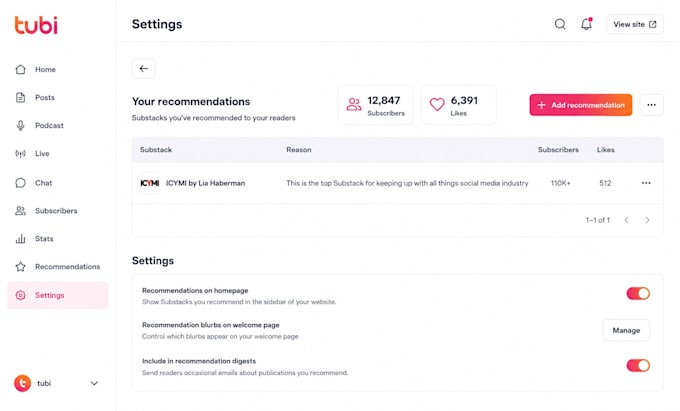Image resolution: width=680 pixels, height=411 pixels.
Task: Click Your recommendations heading
Action: [191, 101]
